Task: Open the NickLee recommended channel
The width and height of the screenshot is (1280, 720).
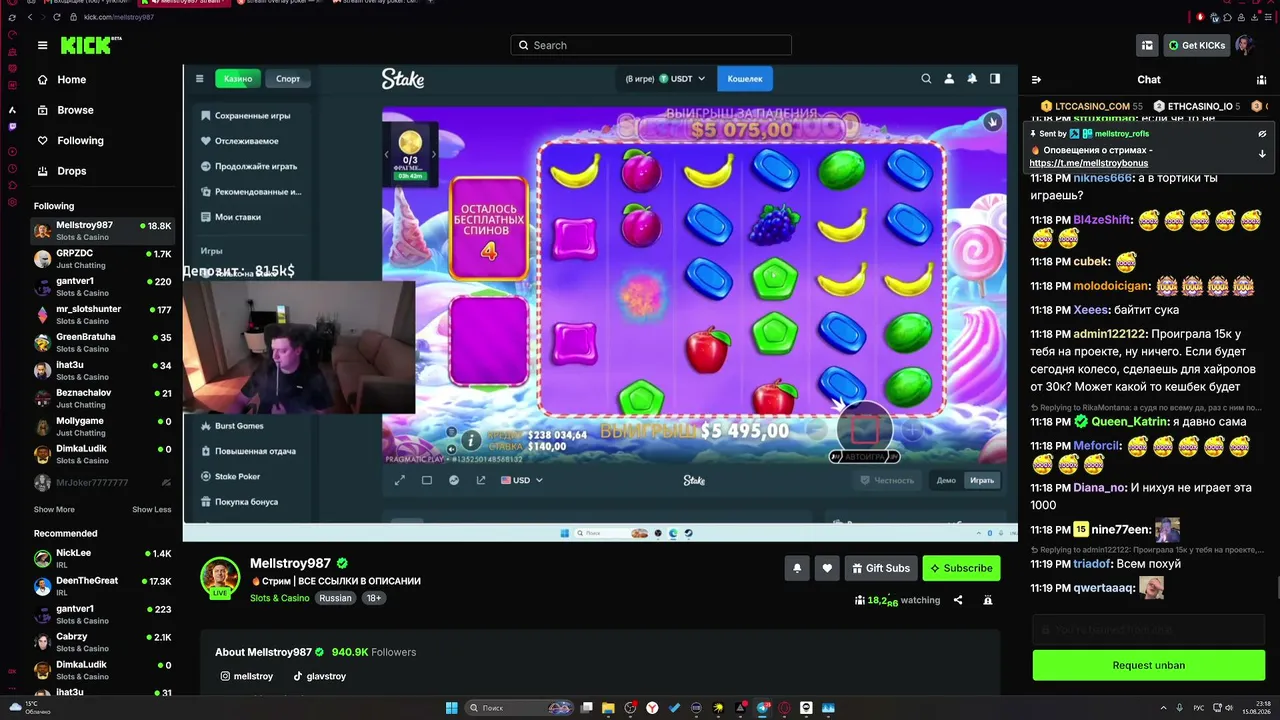Action: (x=103, y=558)
